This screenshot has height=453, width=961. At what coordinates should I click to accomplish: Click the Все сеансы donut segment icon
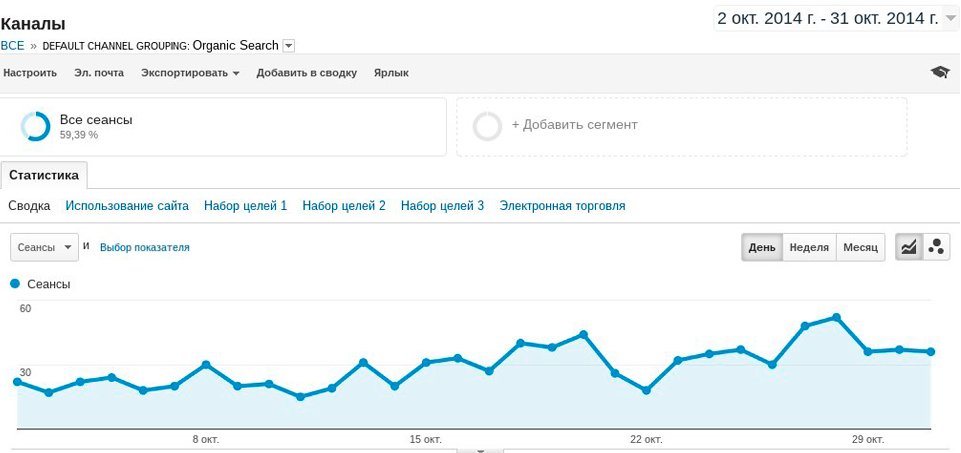click(36, 127)
